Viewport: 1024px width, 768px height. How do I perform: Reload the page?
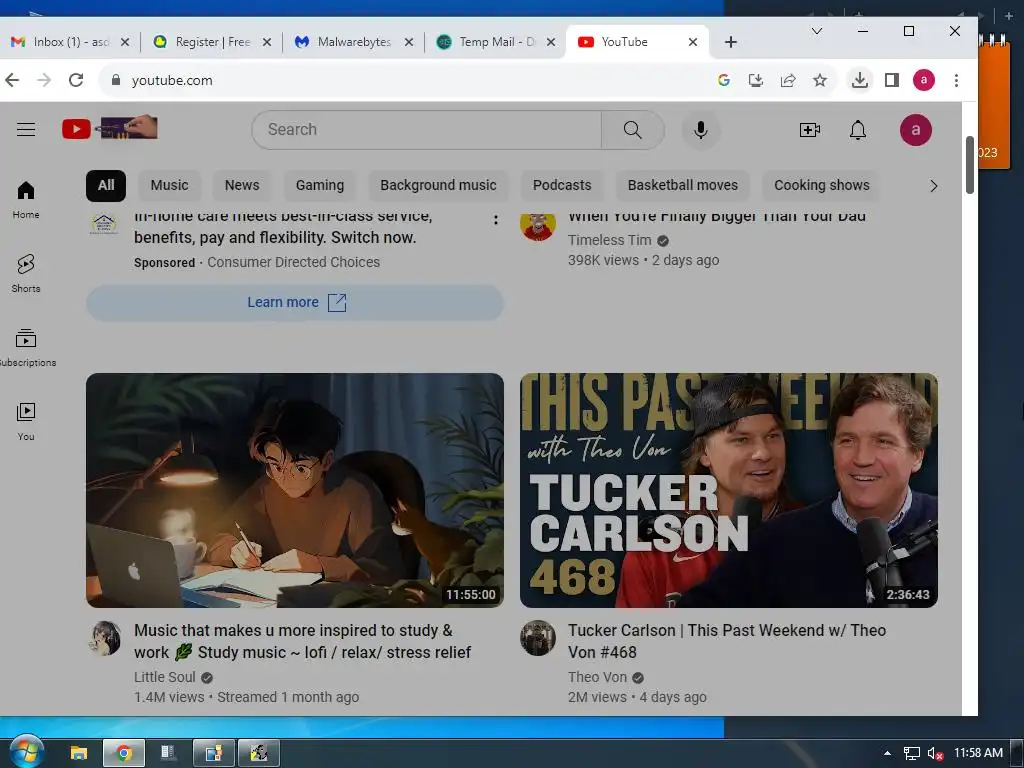[x=76, y=80]
